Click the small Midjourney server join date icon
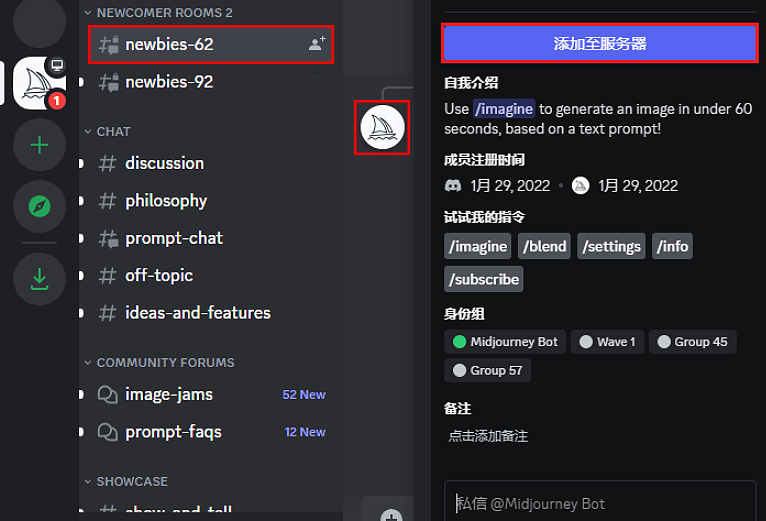766x521 pixels. point(580,186)
